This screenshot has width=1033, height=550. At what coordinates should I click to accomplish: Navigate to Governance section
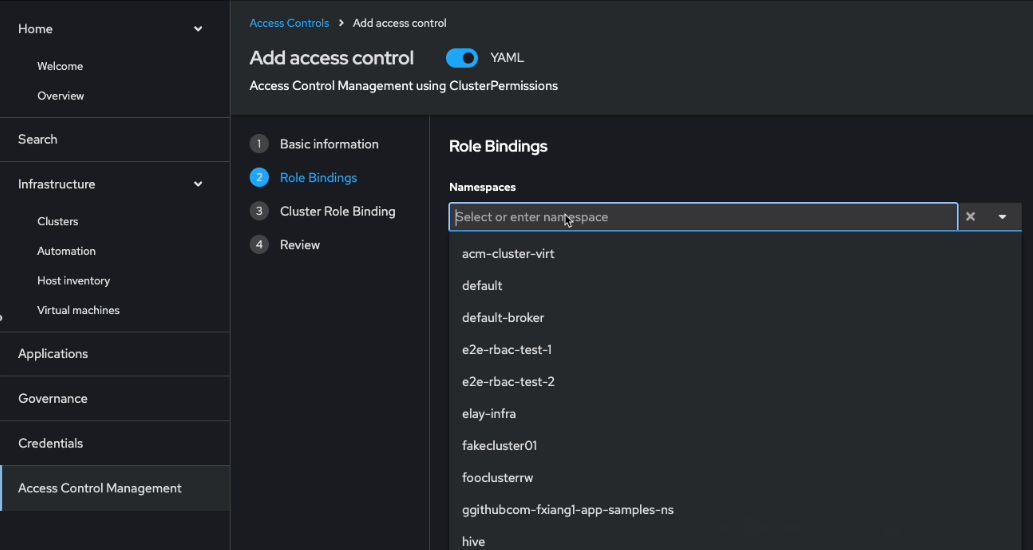53,398
